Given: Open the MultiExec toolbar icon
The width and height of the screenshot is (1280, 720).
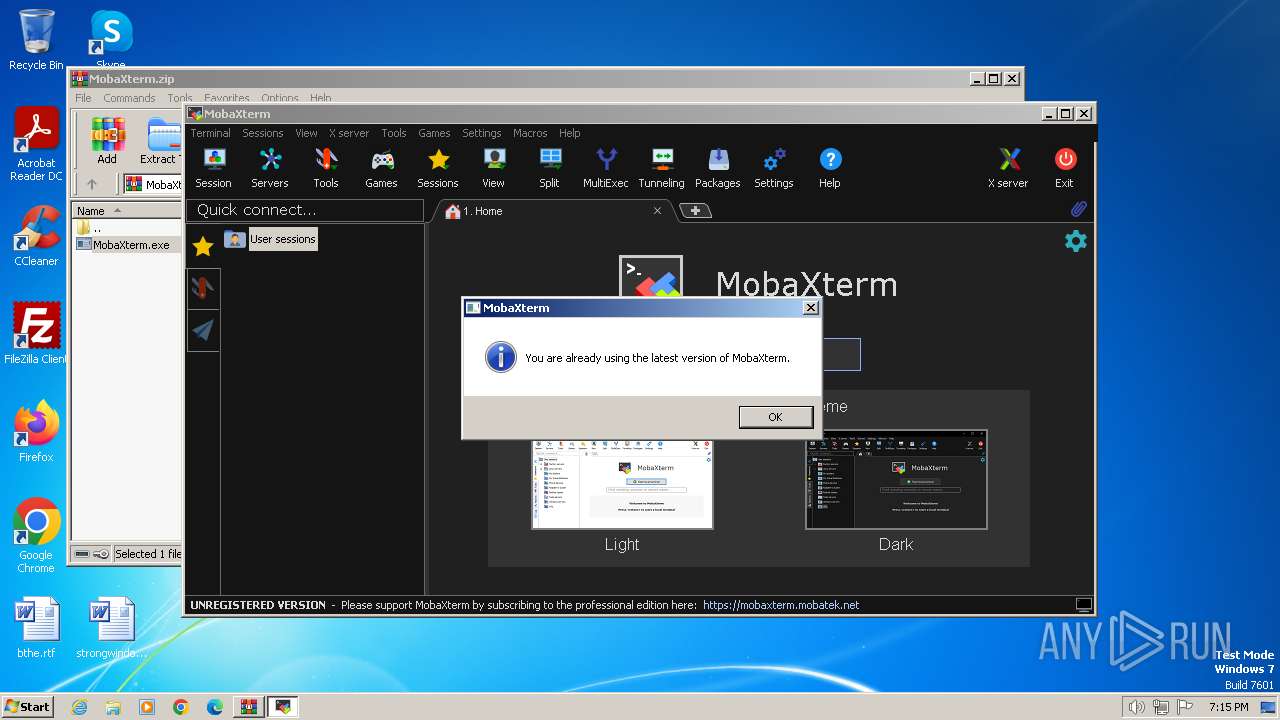Looking at the screenshot, I should click(606, 168).
